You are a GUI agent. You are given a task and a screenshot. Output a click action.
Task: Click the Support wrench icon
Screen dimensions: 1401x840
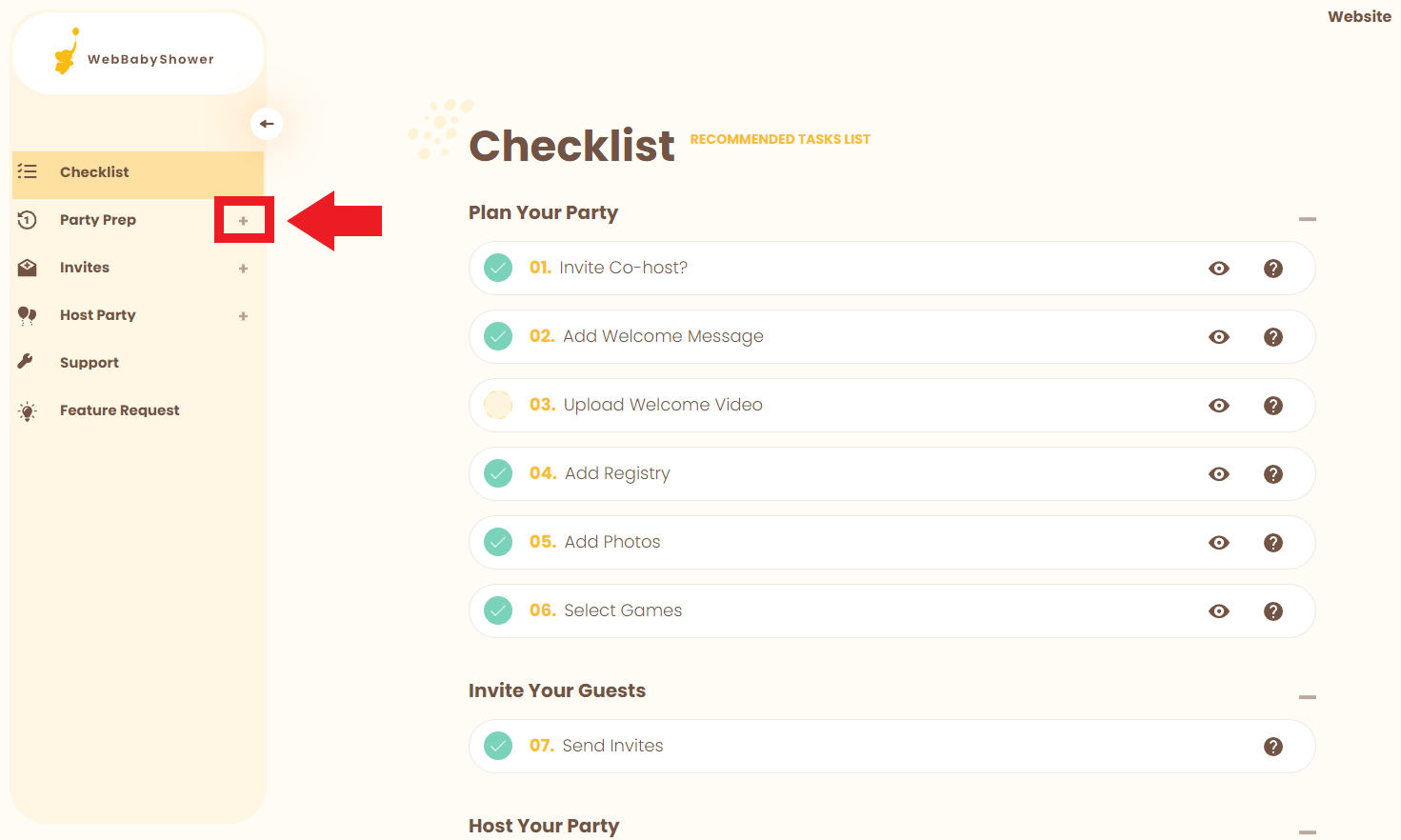[x=27, y=362]
